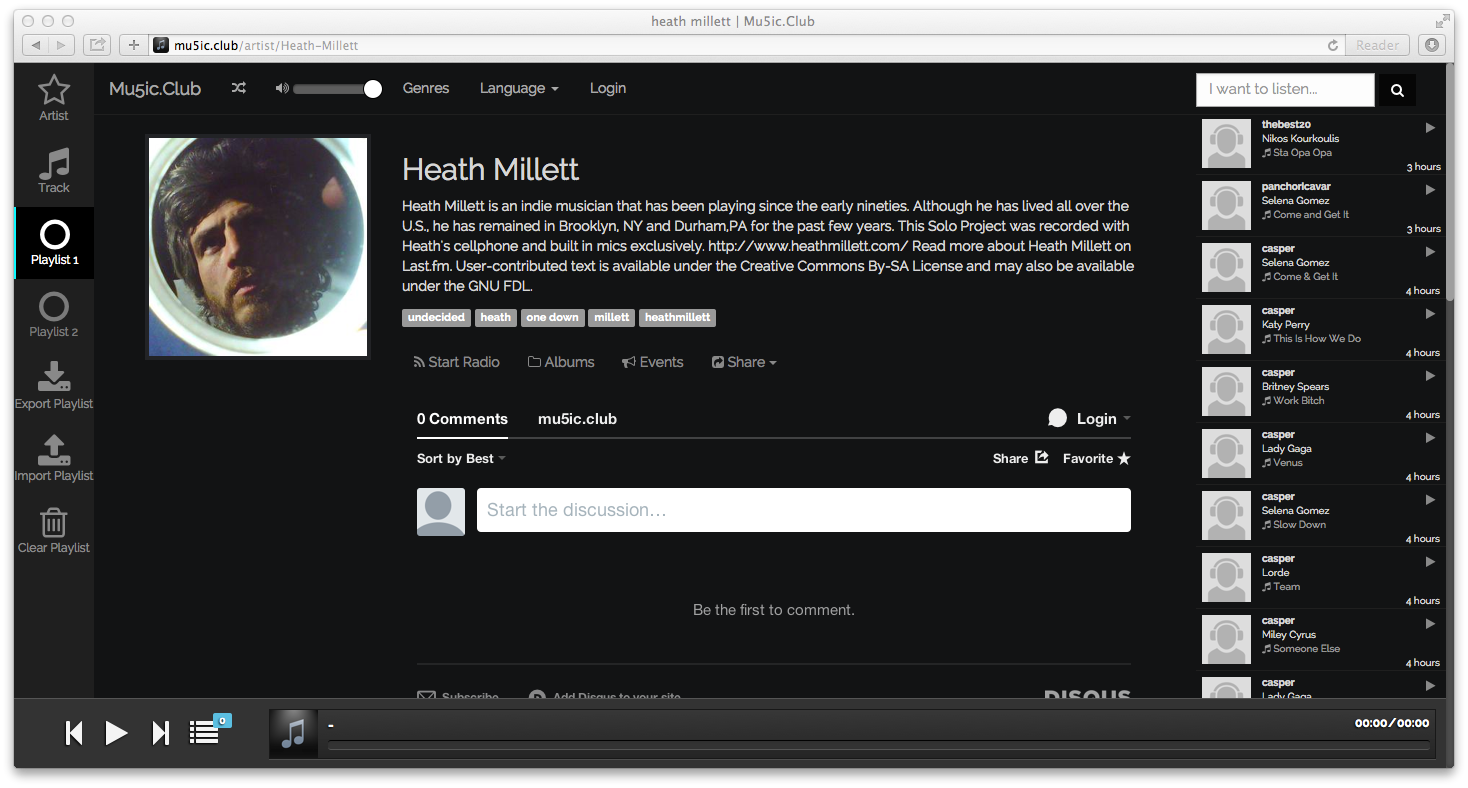Adjust the volume slider knob
This screenshot has width=1468, height=788.
point(373,89)
